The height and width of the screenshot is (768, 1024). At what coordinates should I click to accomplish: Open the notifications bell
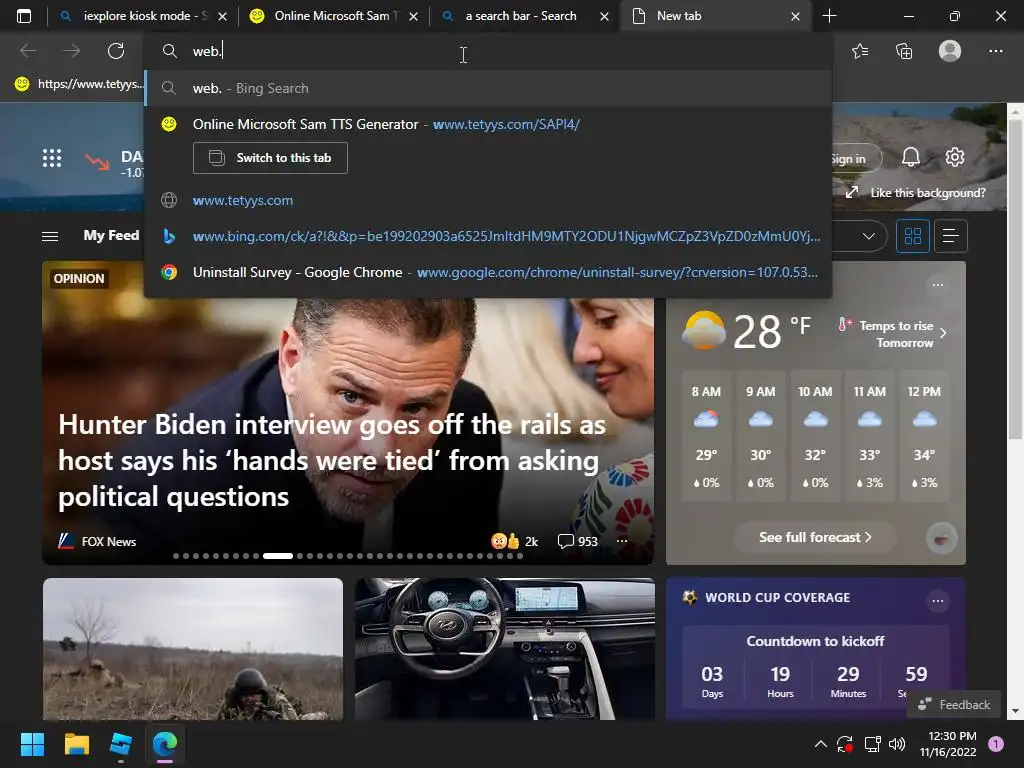[x=911, y=157]
